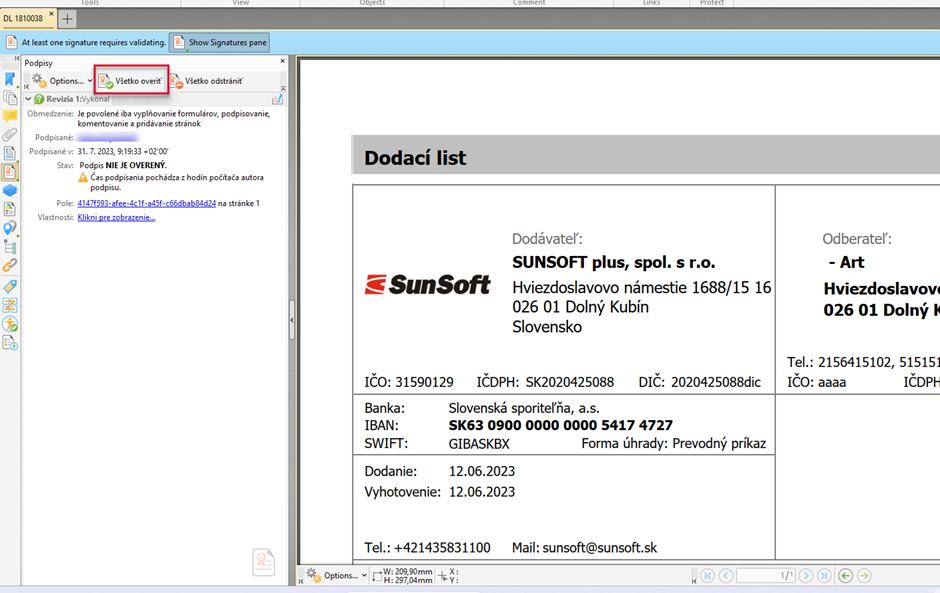The width and height of the screenshot is (940, 593).
Task: Click 'Show Signatures pane' button
Action: 220,42
